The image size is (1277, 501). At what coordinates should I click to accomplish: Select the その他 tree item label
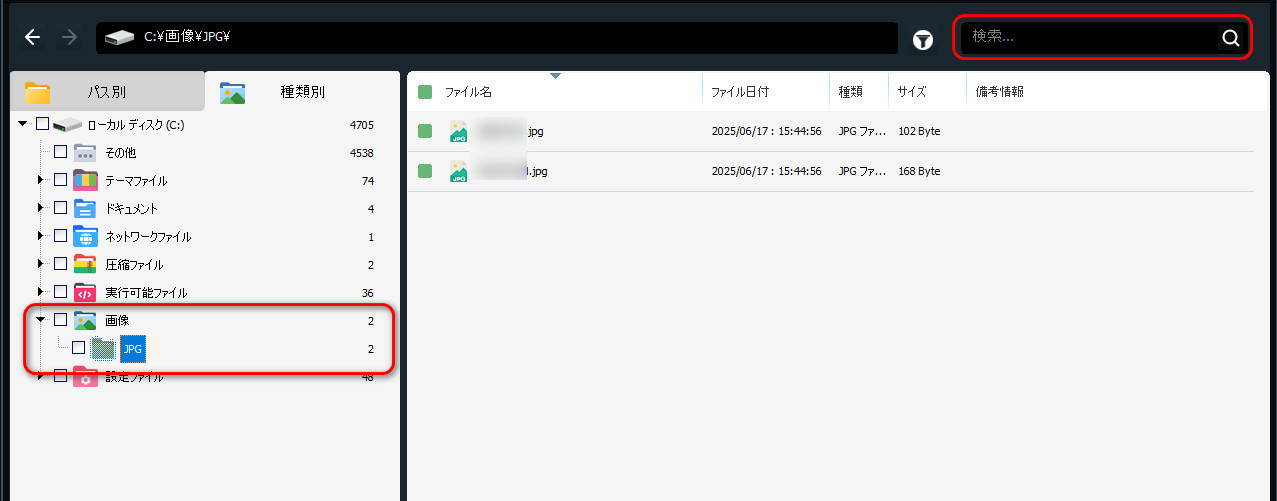[x=120, y=152]
